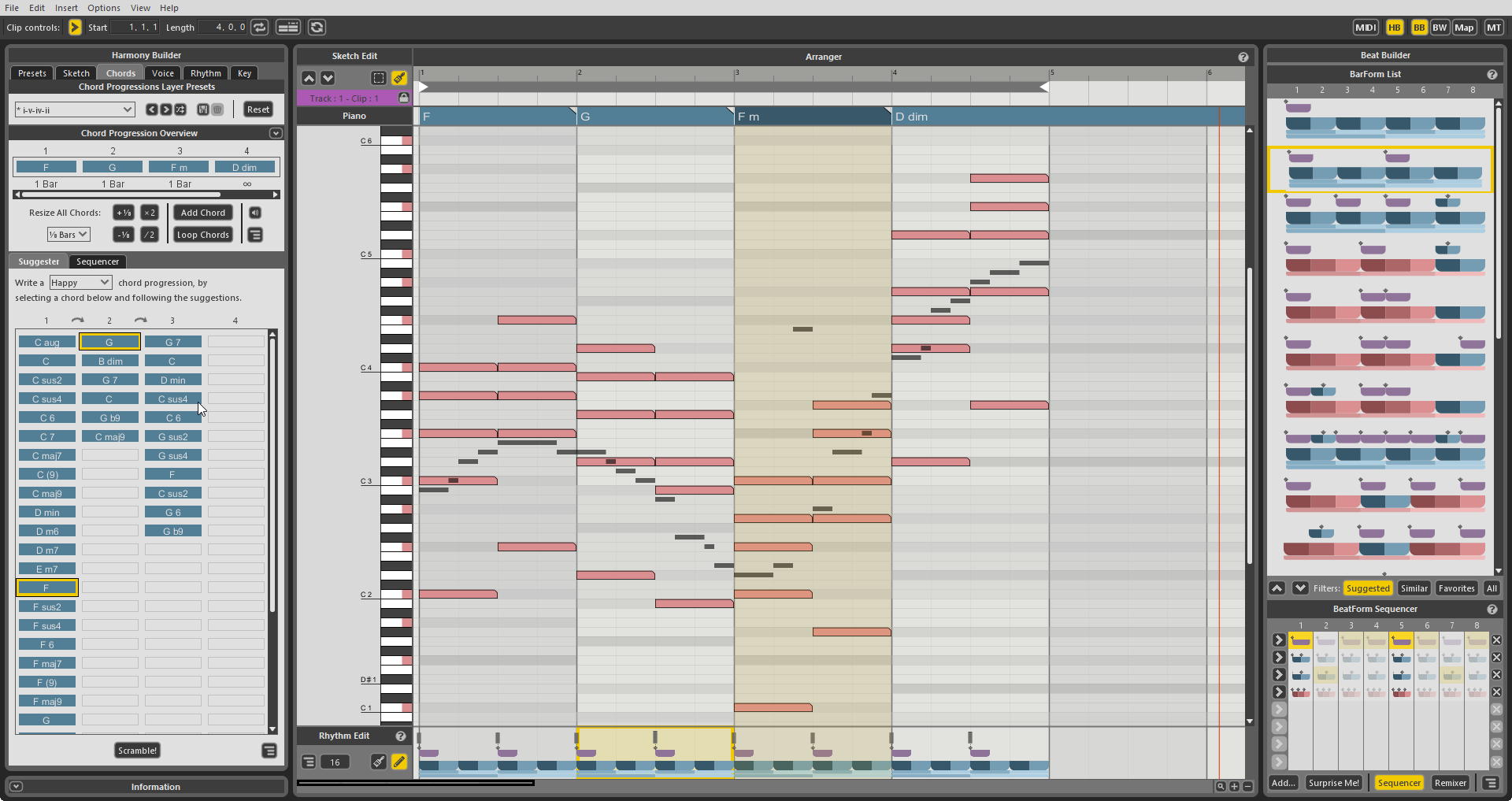Go to previous chord progression preset

tap(152, 109)
